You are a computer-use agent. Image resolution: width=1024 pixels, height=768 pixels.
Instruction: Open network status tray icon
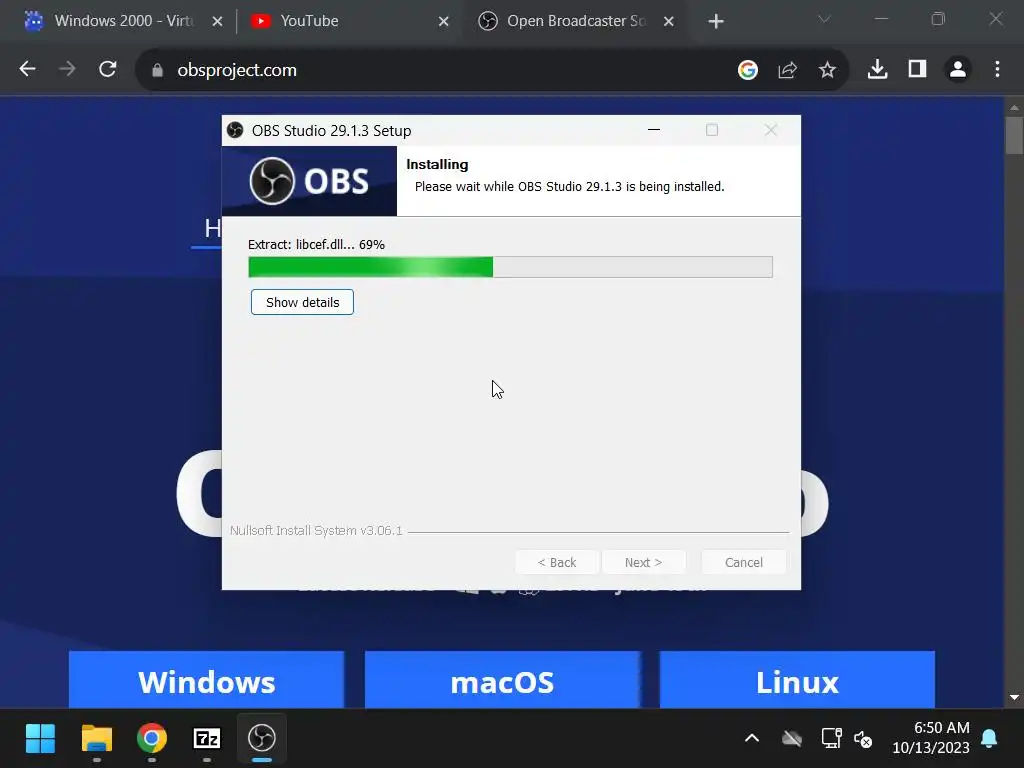831,739
